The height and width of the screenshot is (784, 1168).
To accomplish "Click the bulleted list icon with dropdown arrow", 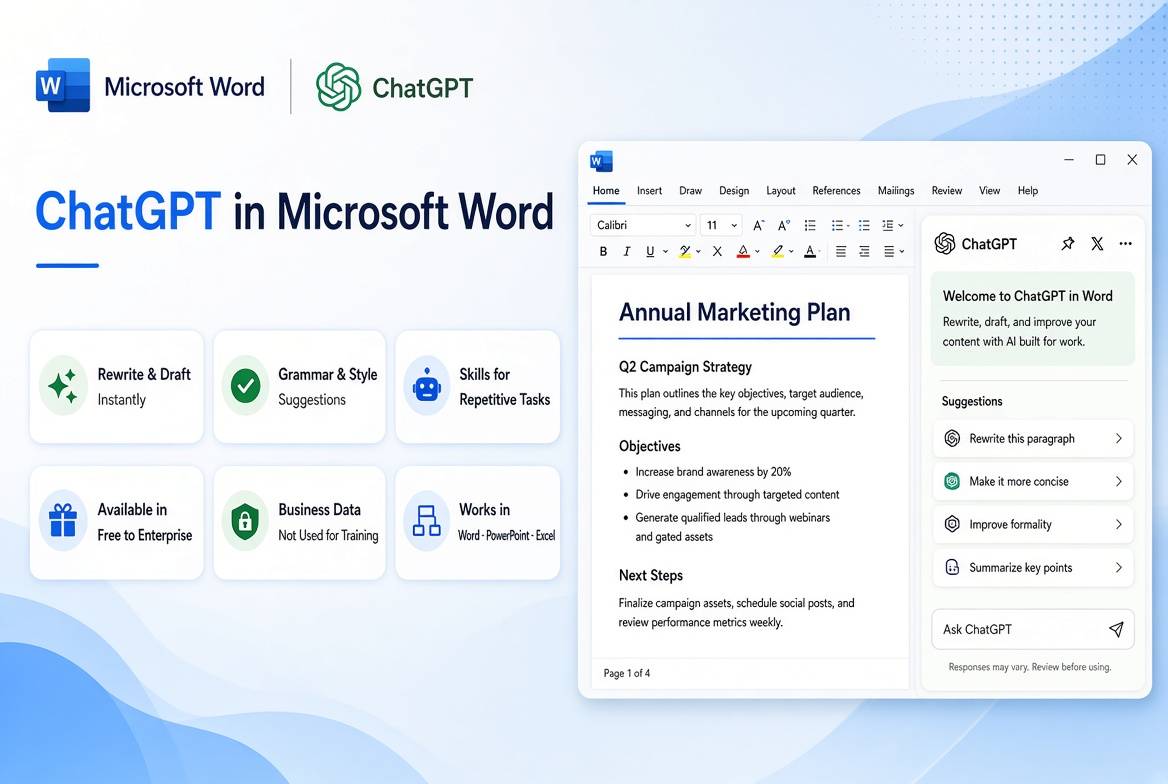I will (837, 225).
